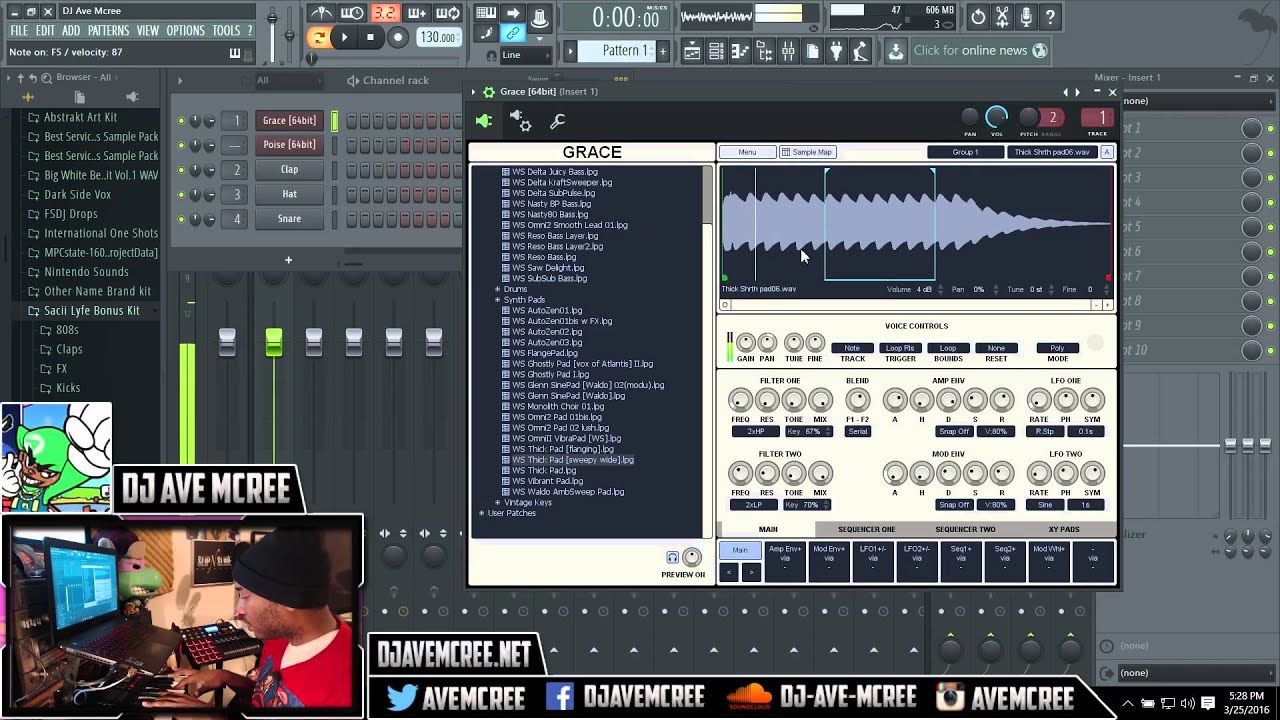
Task: Click the online news panel
Action: (x=980, y=51)
